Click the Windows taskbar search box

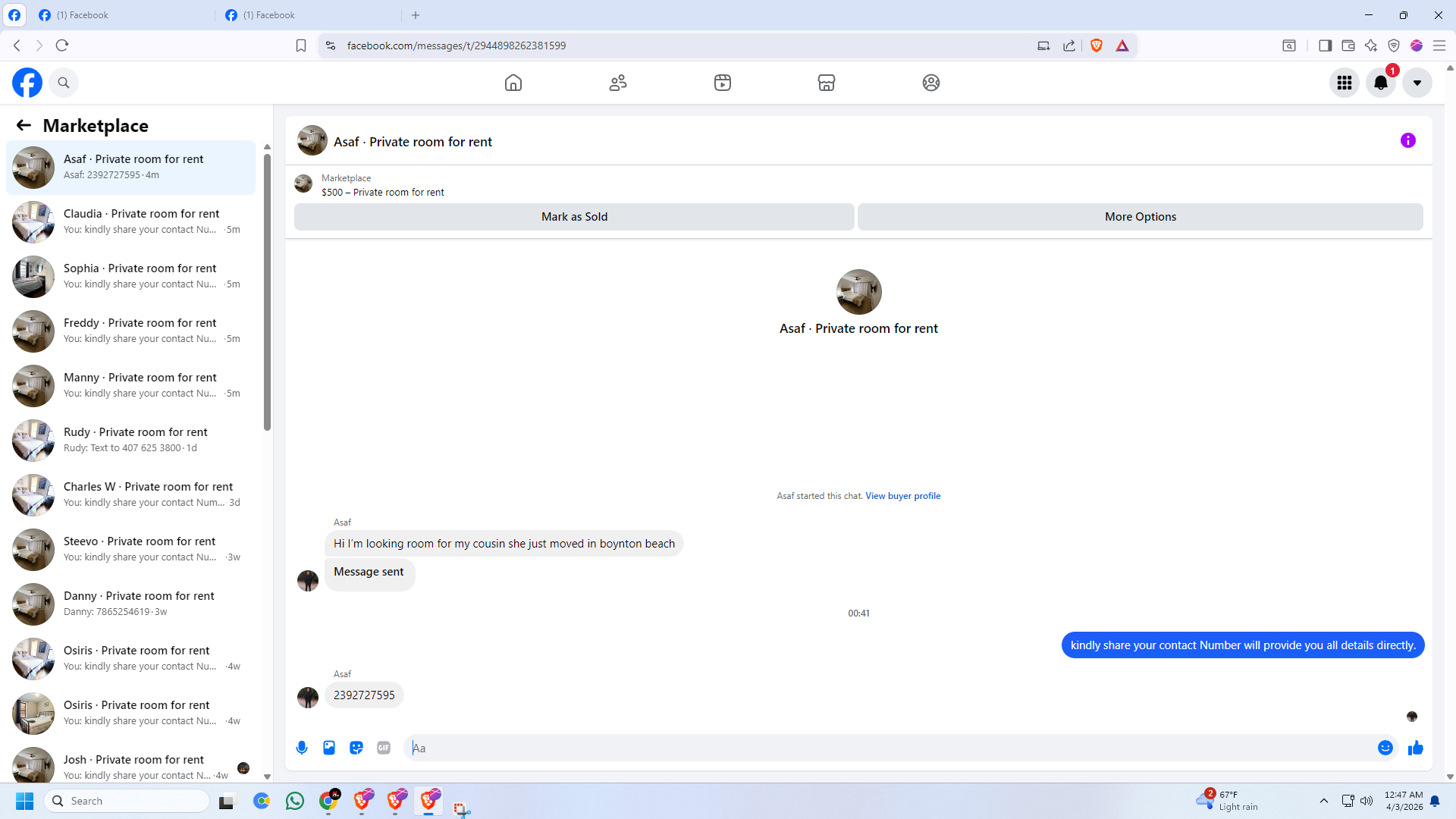[x=127, y=801]
